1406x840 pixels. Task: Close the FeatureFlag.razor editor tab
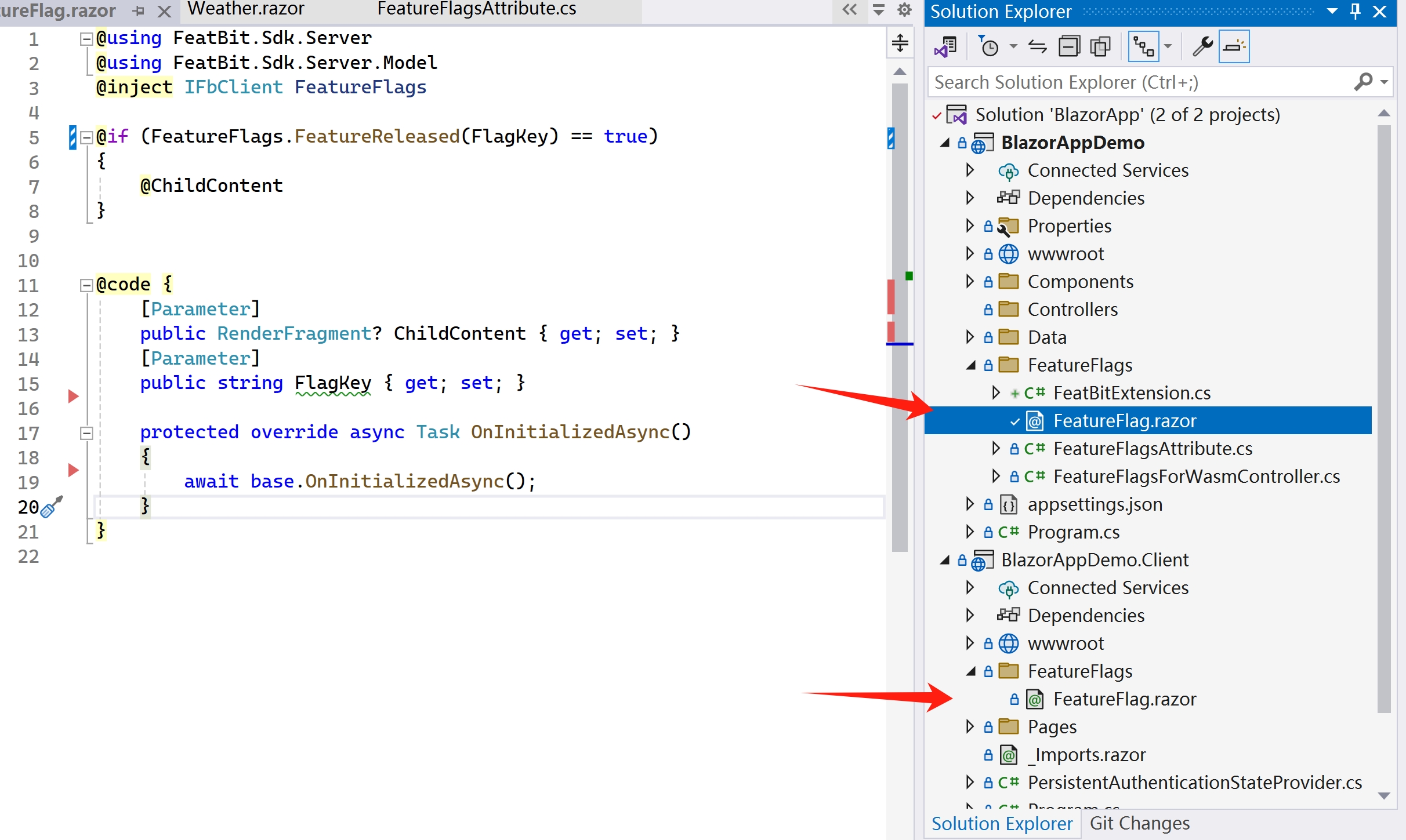point(165,10)
